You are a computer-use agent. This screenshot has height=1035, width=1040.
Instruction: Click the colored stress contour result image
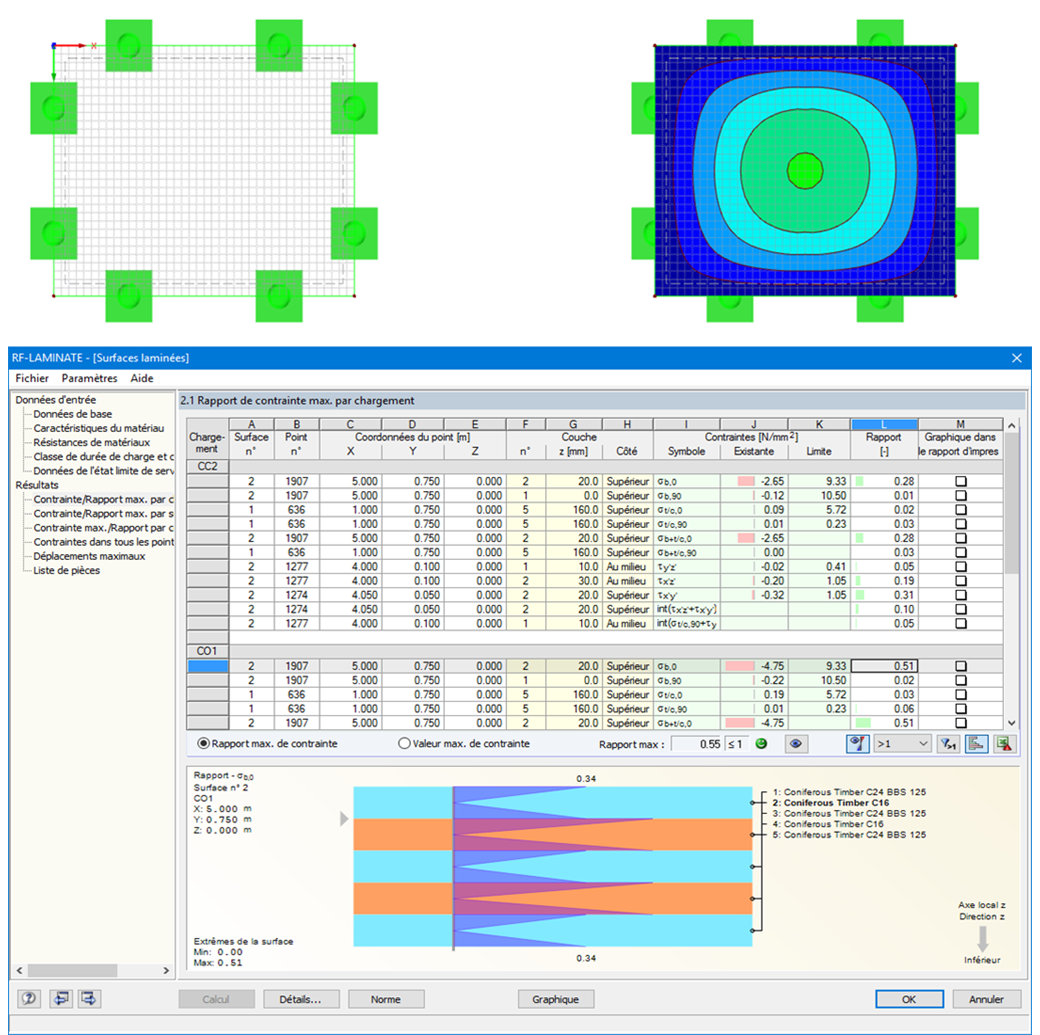click(805, 171)
